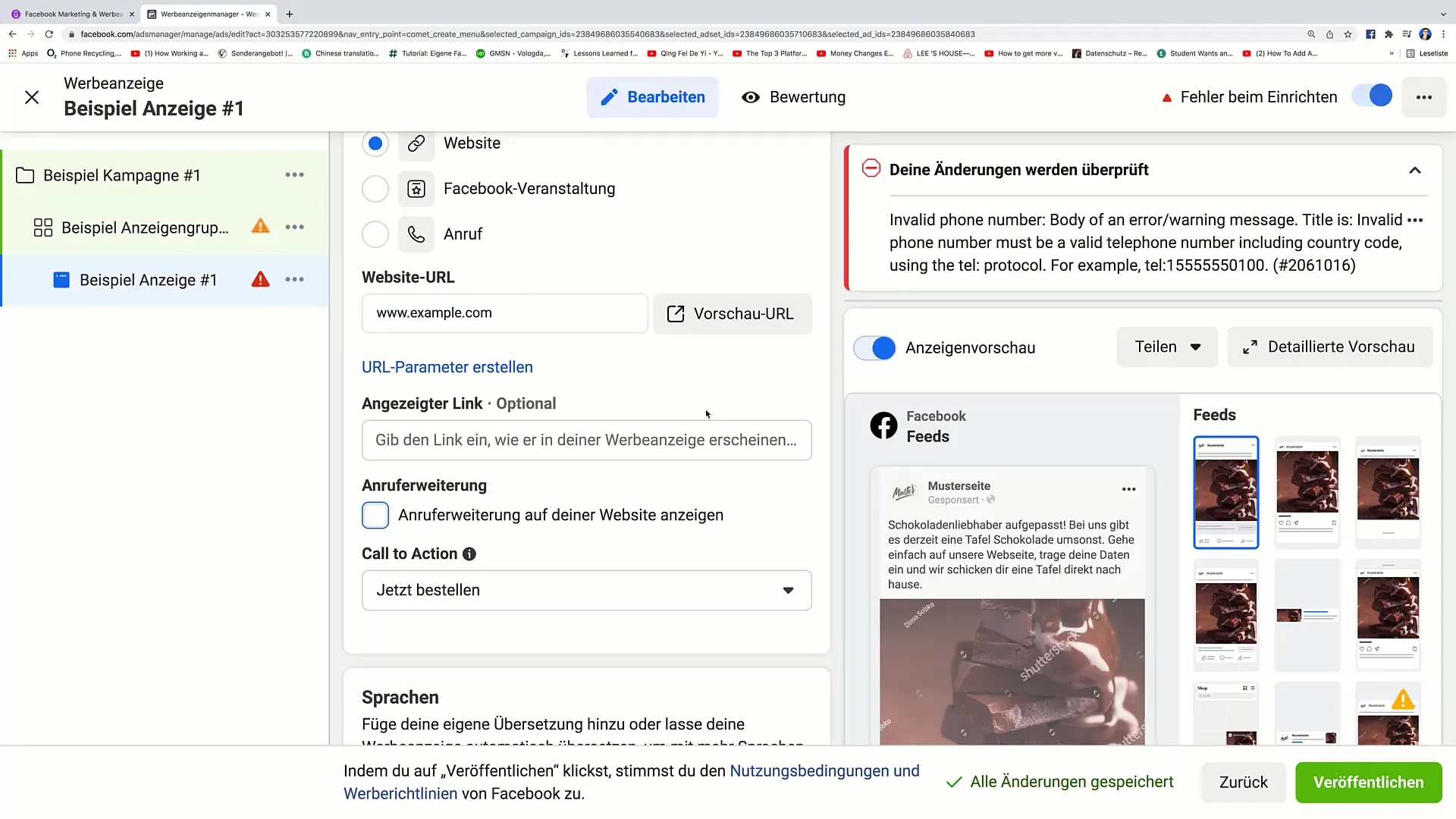Click the browser address bar
Viewport: 1456px width, 819px height.
click(682, 34)
